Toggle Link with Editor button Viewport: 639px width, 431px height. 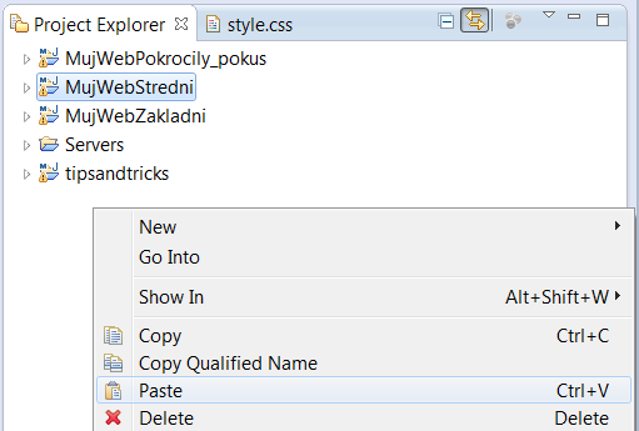coord(473,21)
